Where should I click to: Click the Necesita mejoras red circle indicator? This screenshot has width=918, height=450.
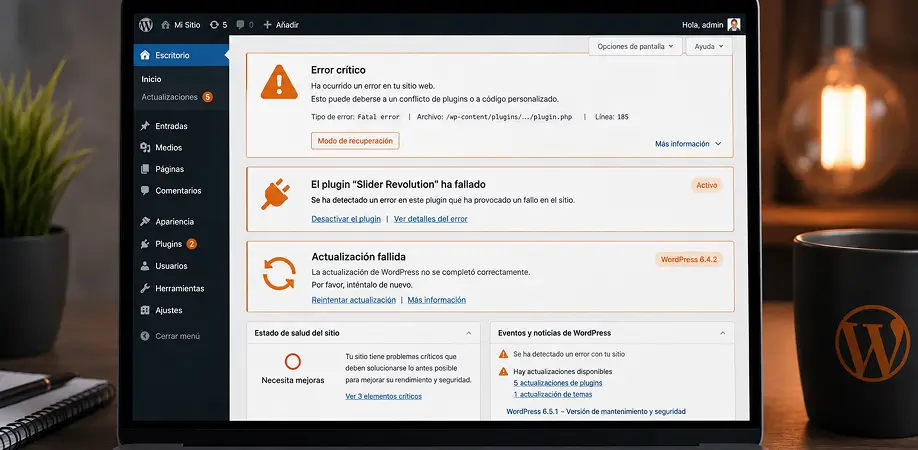tap(293, 362)
